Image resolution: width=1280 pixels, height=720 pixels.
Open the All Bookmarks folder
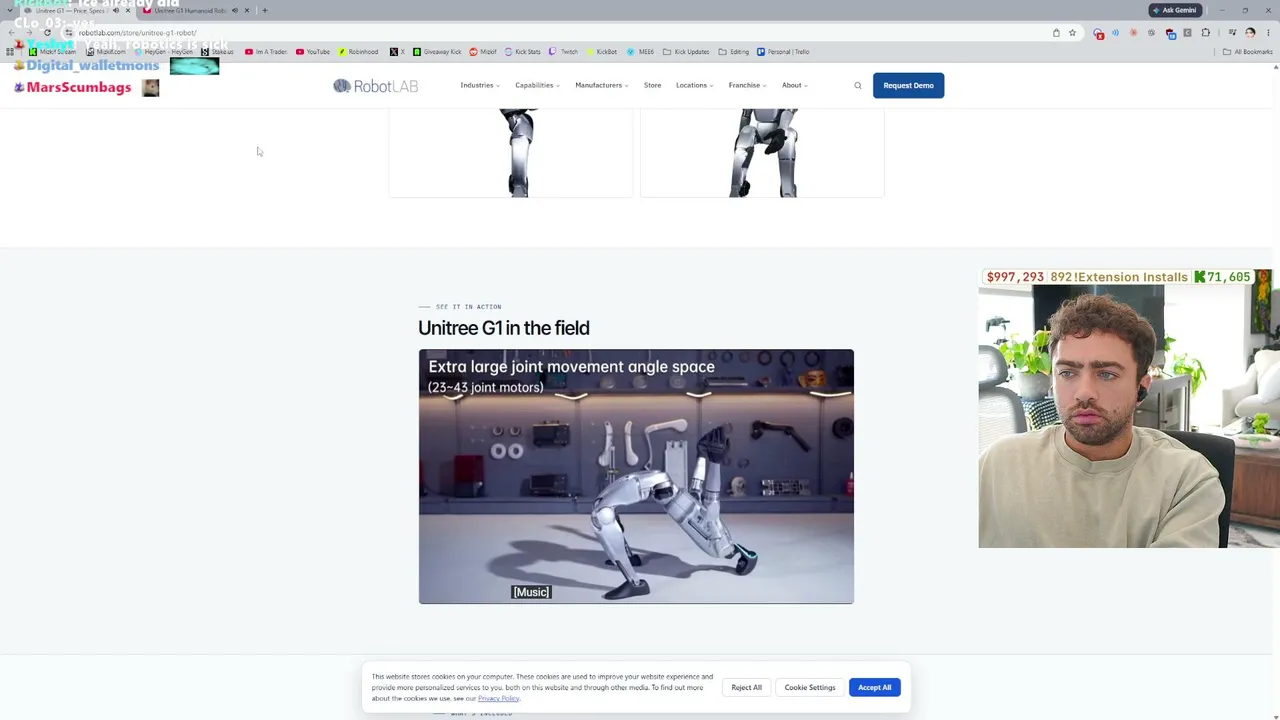[1248, 52]
